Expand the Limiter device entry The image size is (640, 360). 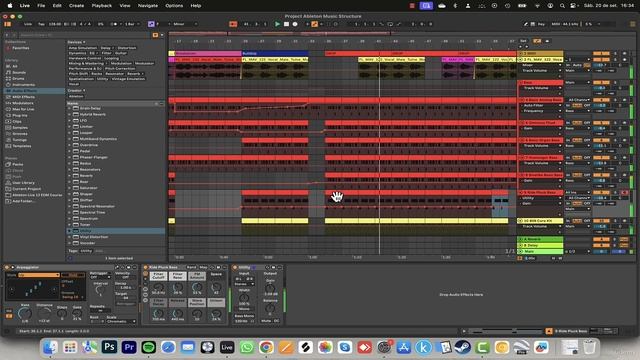tap(69, 127)
